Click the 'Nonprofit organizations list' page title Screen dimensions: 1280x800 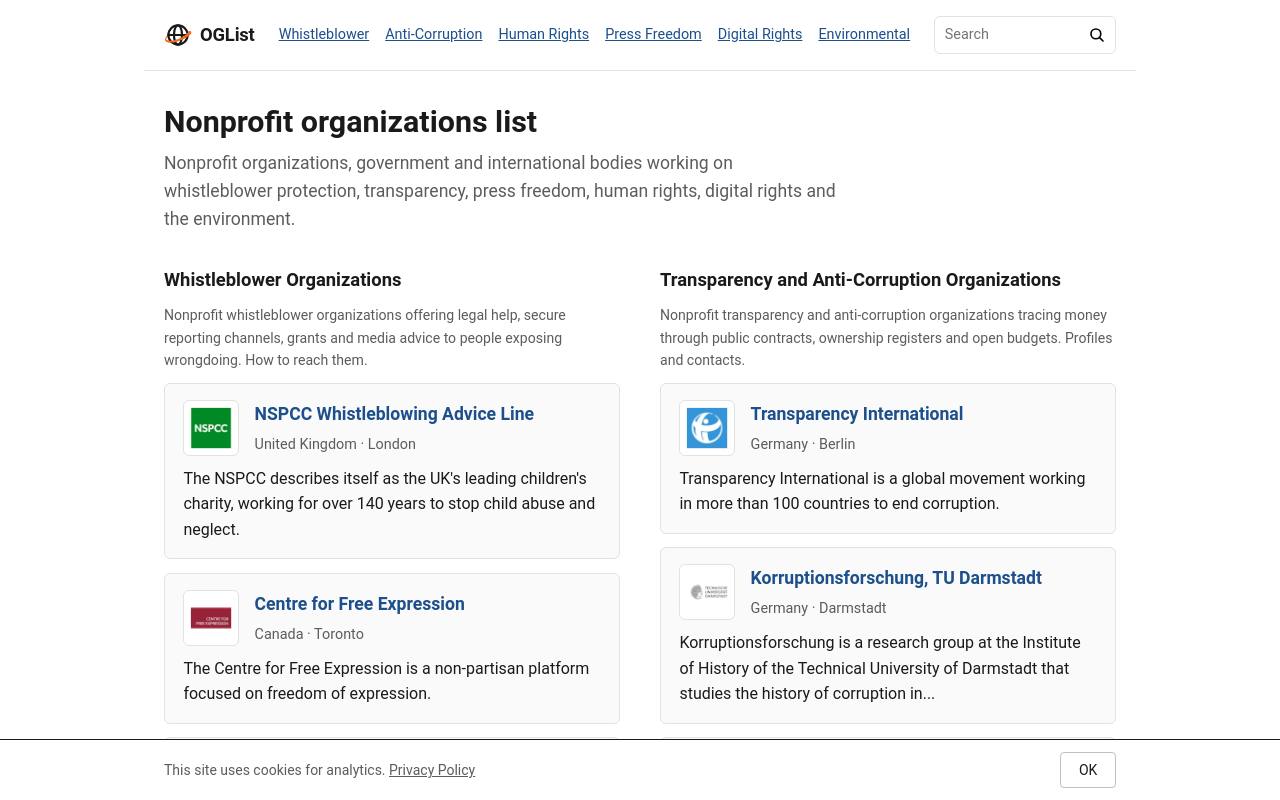point(350,122)
